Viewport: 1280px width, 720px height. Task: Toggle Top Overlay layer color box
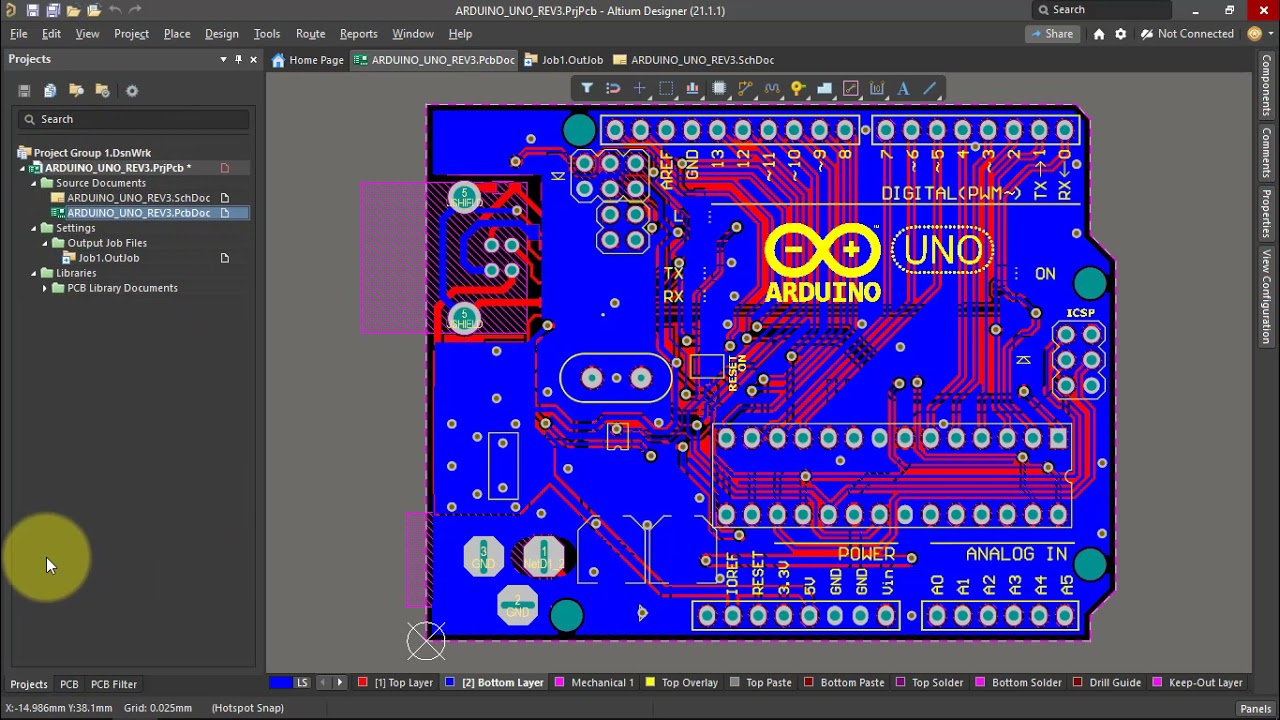pyautogui.click(x=650, y=683)
